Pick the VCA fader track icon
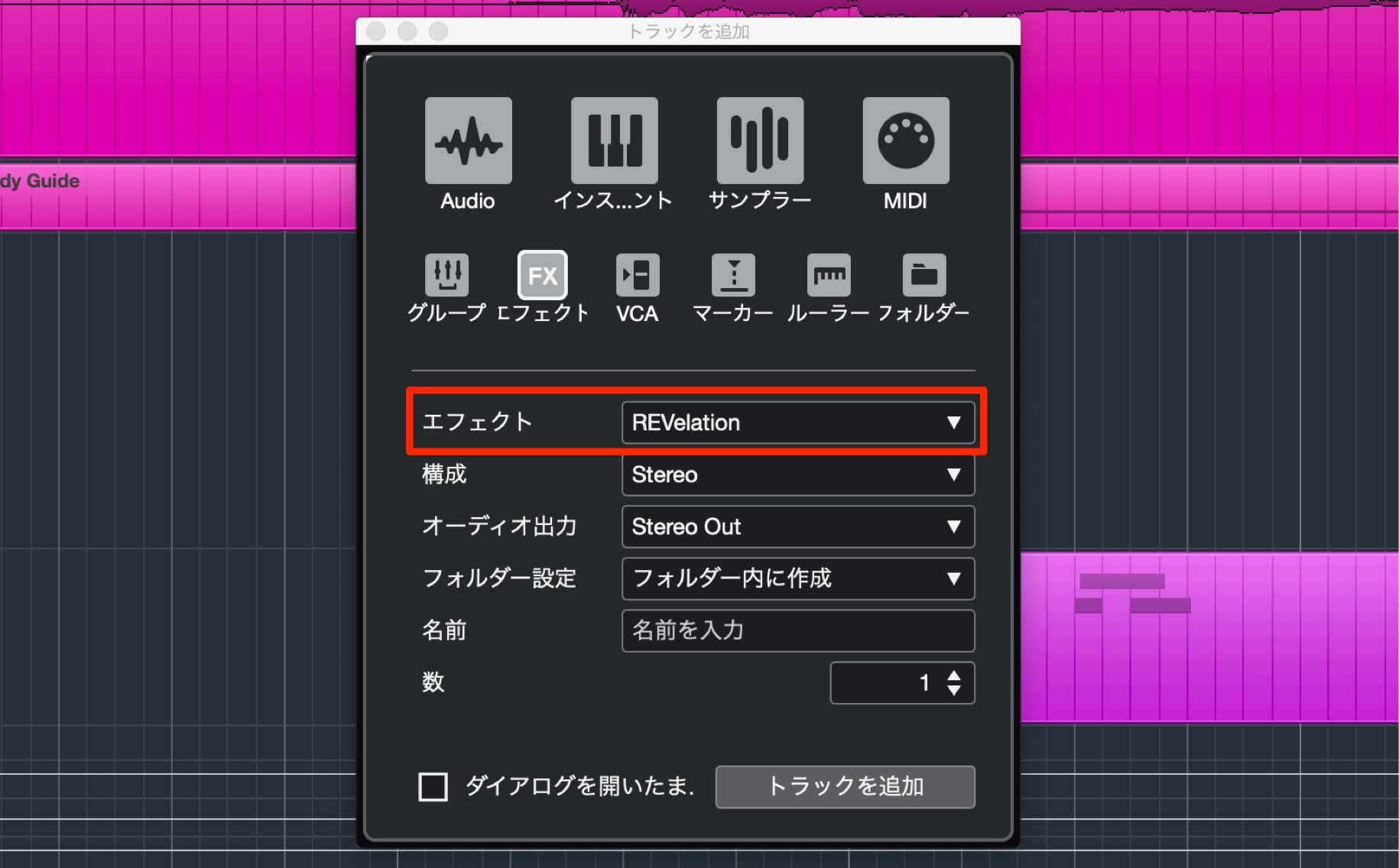1399x868 pixels. pyautogui.click(x=638, y=275)
